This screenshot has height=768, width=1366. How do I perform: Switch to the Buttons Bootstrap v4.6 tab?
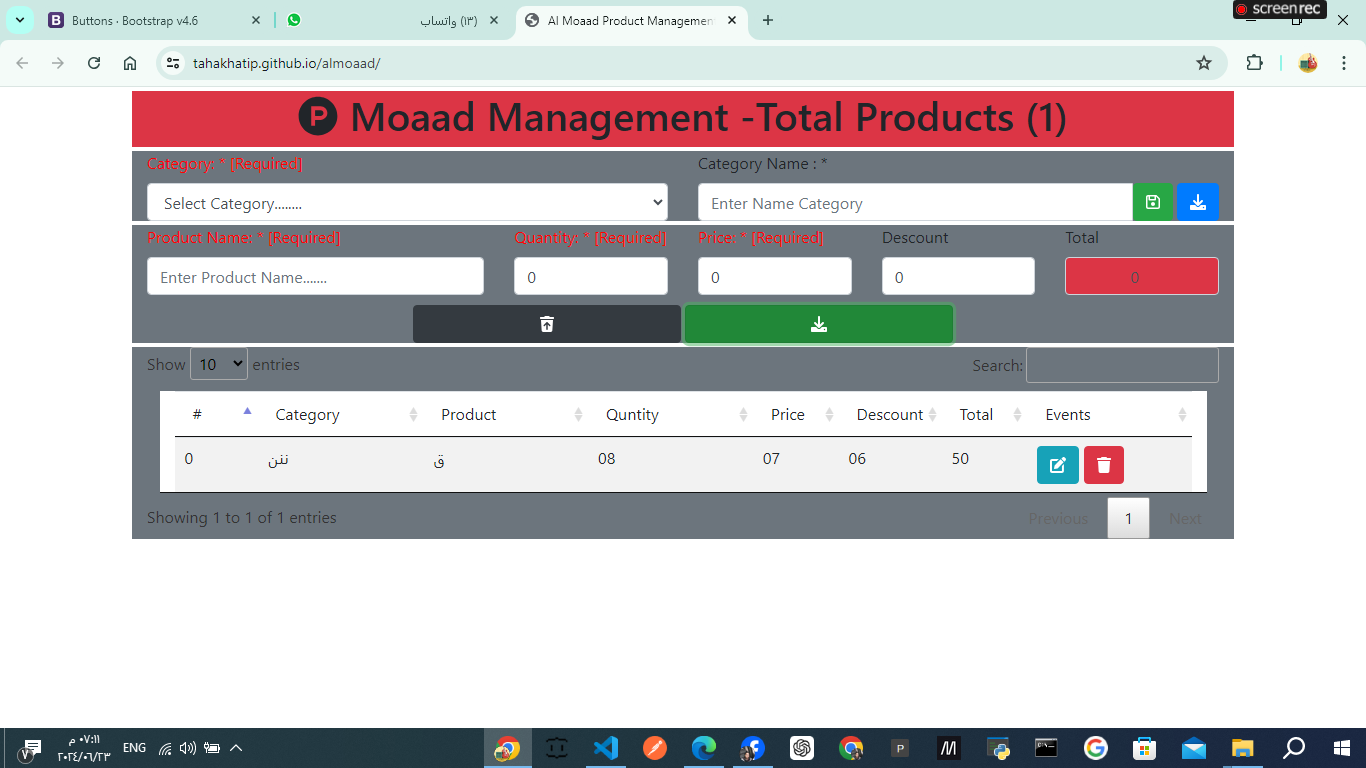pos(156,20)
